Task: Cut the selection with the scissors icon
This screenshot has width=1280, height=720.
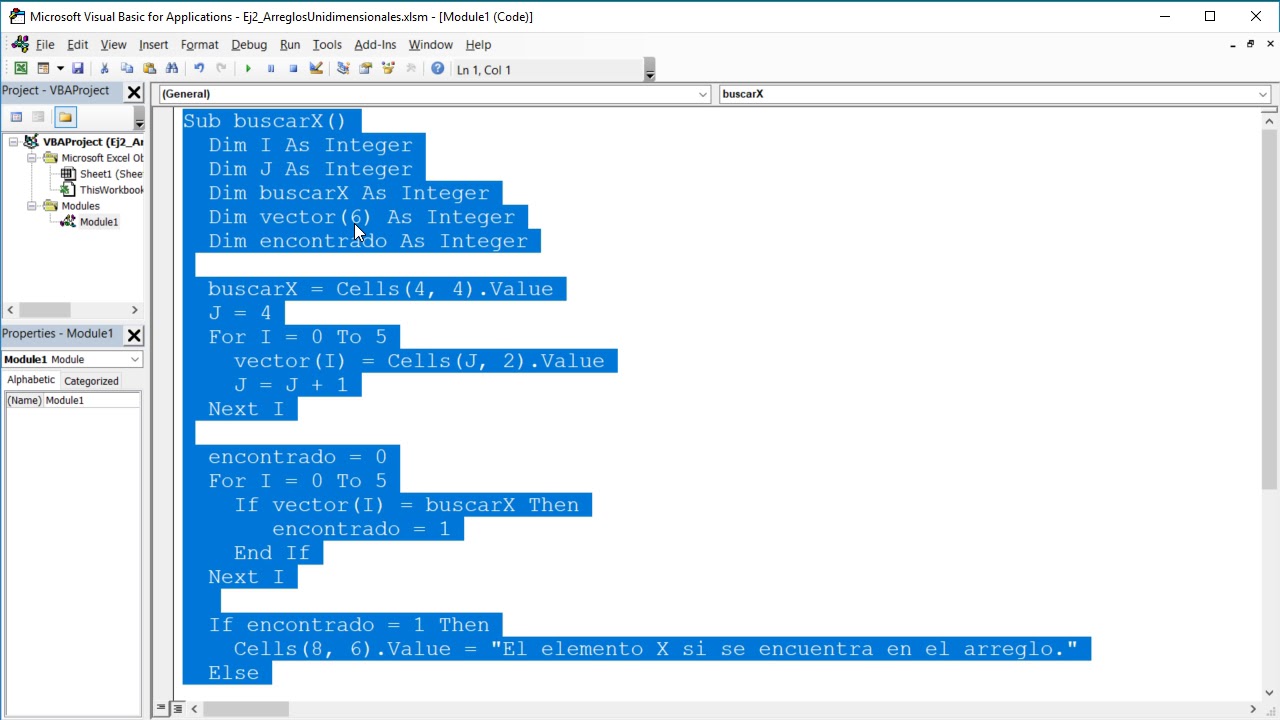Action: point(104,68)
